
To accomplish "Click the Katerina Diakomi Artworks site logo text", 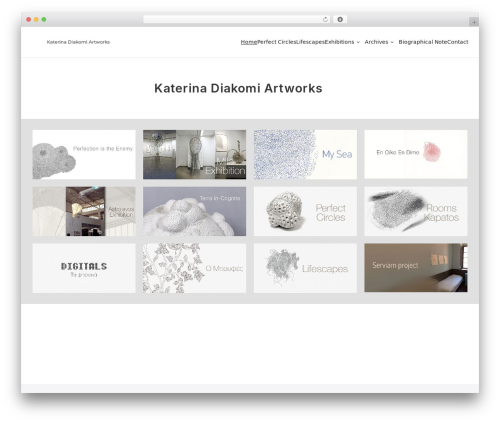I will coord(78,42).
